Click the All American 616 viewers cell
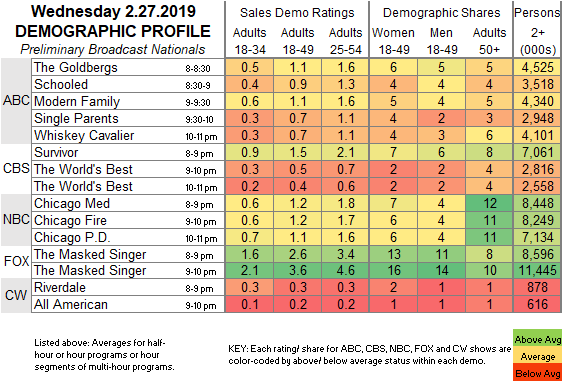Screen dimensions: 562x381 click(538, 304)
